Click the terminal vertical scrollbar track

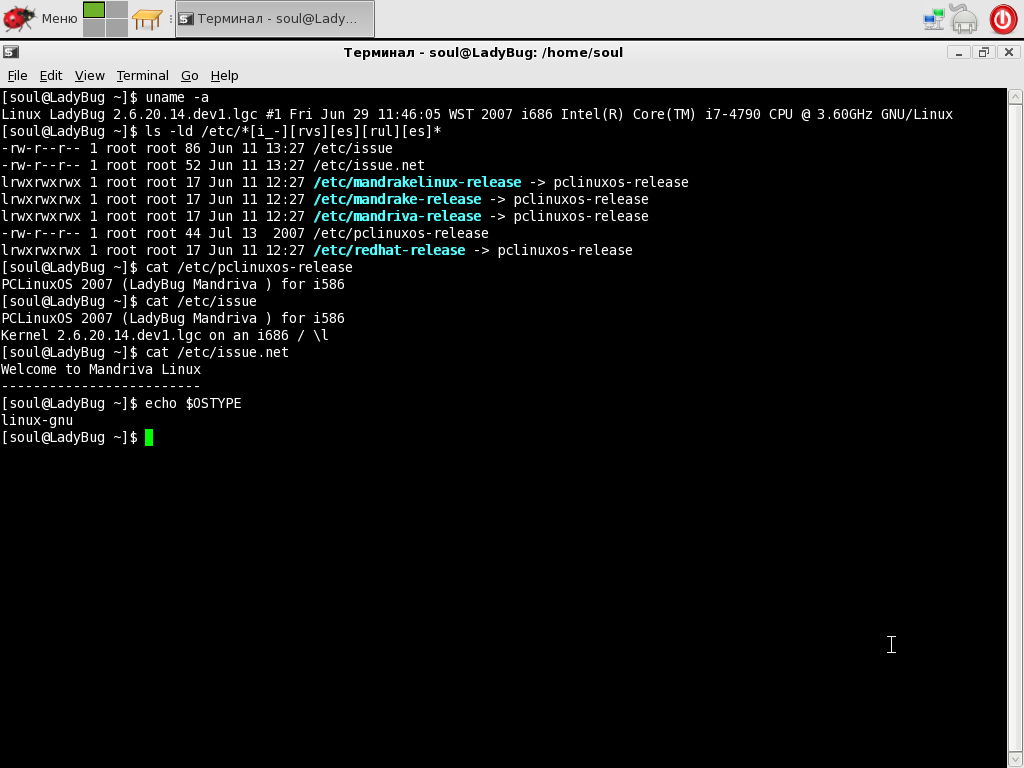(x=1016, y=428)
